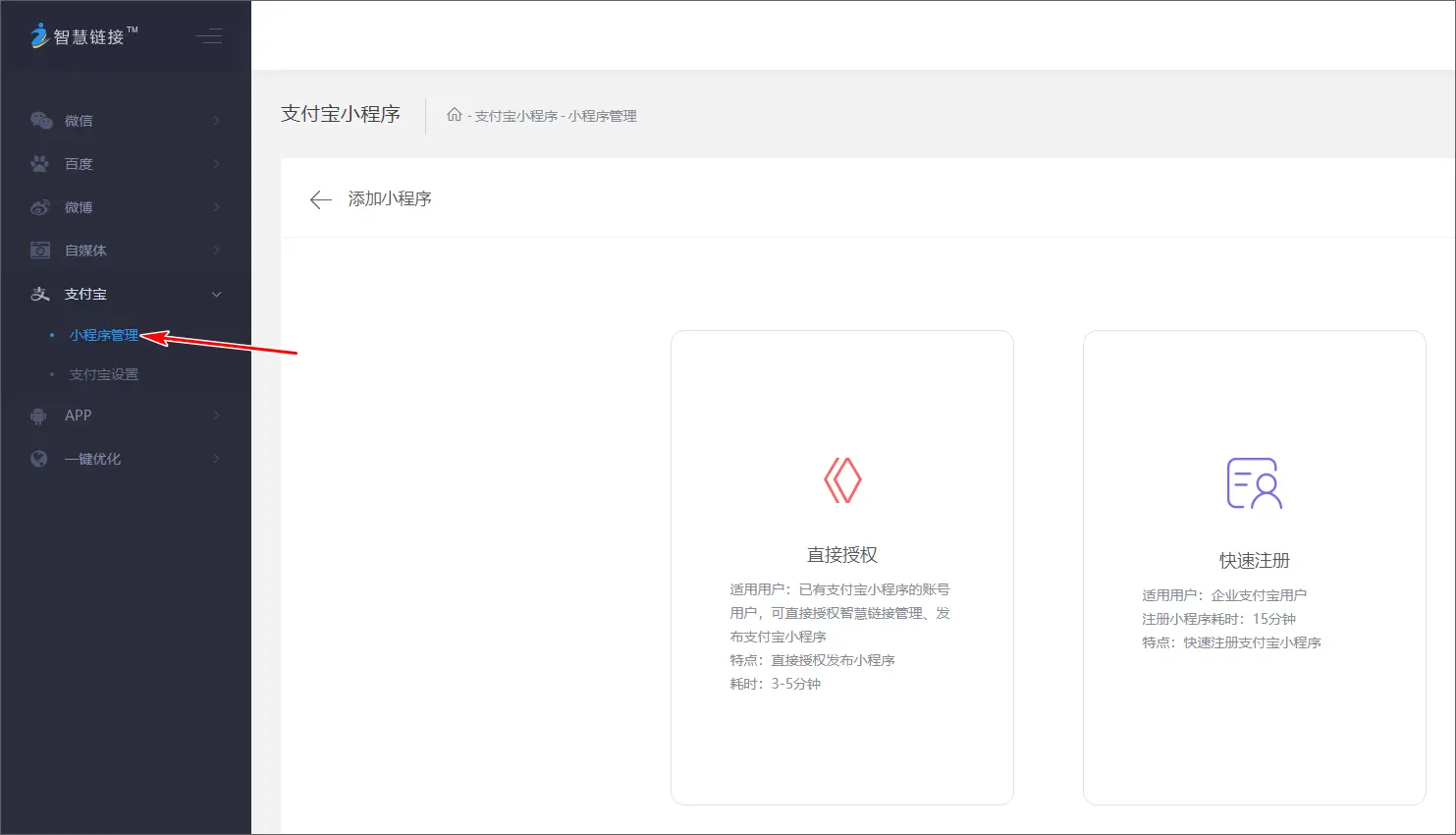
Task: Open 小程序管理 submenu item
Action: [104, 335]
